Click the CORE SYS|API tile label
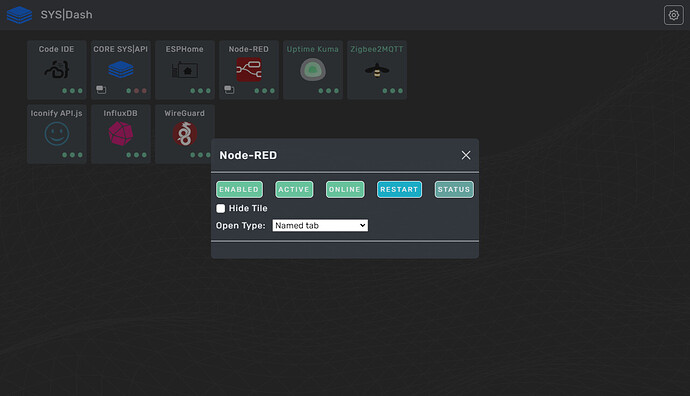The width and height of the screenshot is (690, 396). tap(121, 49)
